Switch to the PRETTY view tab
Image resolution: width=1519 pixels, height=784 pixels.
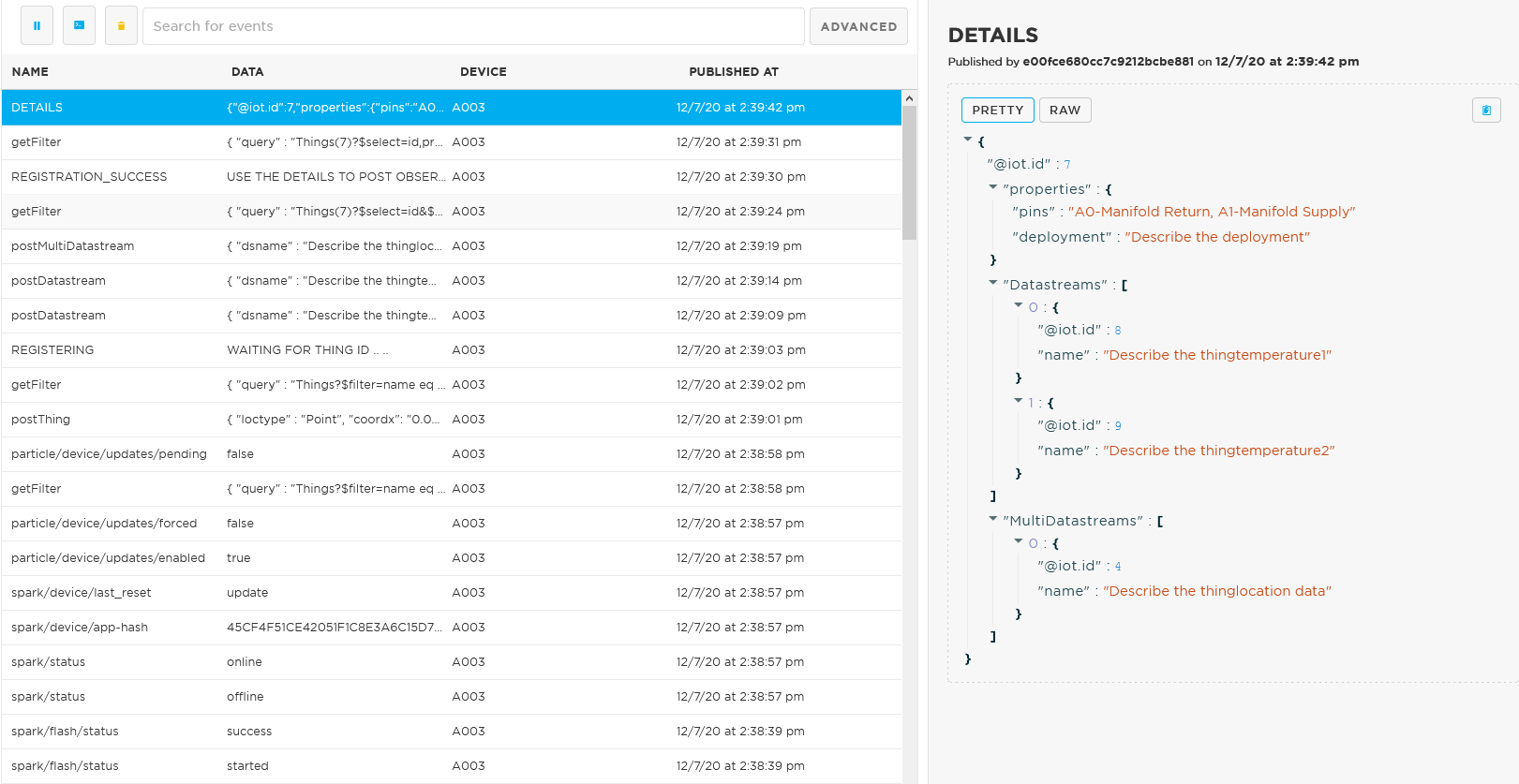[x=997, y=111]
